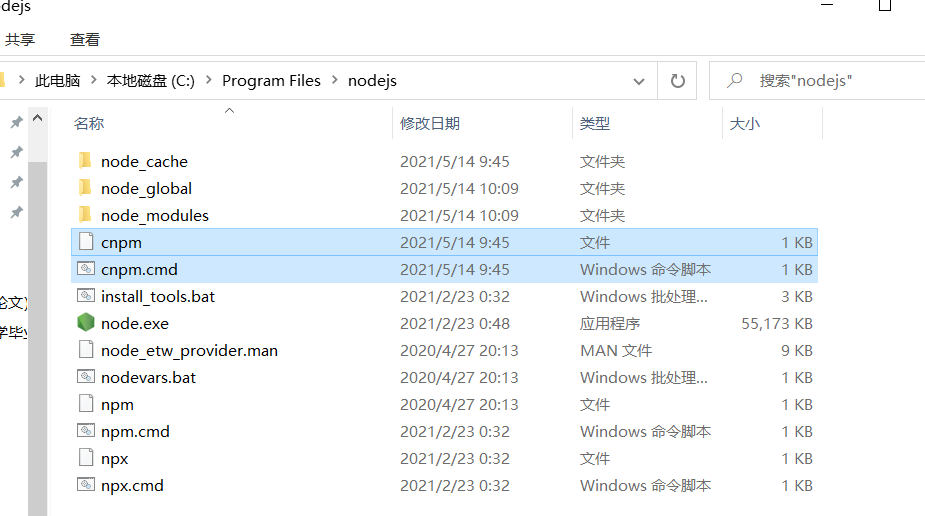Click the npm.cmd script icon
This screenshot has width=925, height=516.
click(86, 431)
